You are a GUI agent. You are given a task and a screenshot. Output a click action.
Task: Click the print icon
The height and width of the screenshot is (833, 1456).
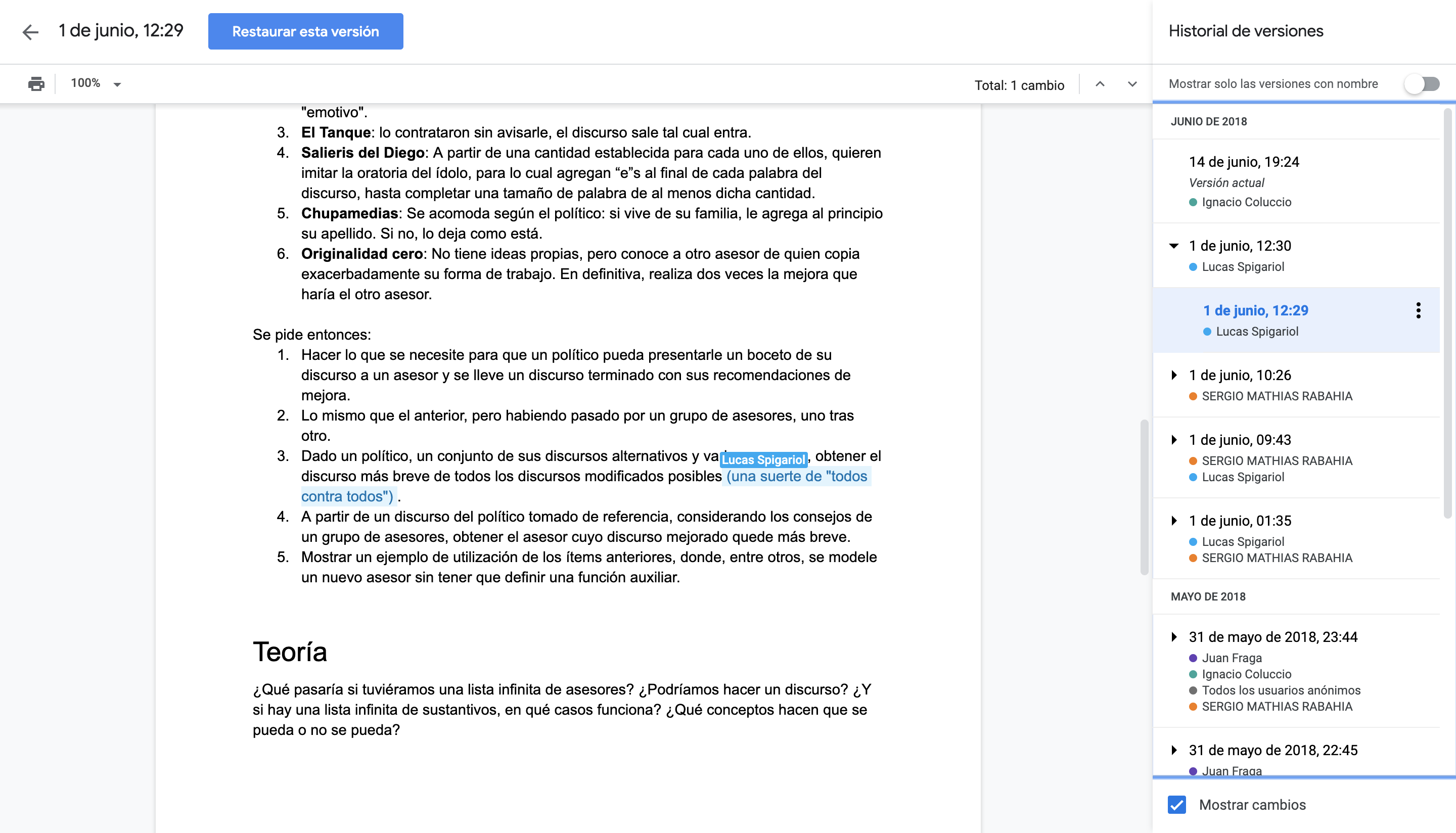[x=36, y=84]
